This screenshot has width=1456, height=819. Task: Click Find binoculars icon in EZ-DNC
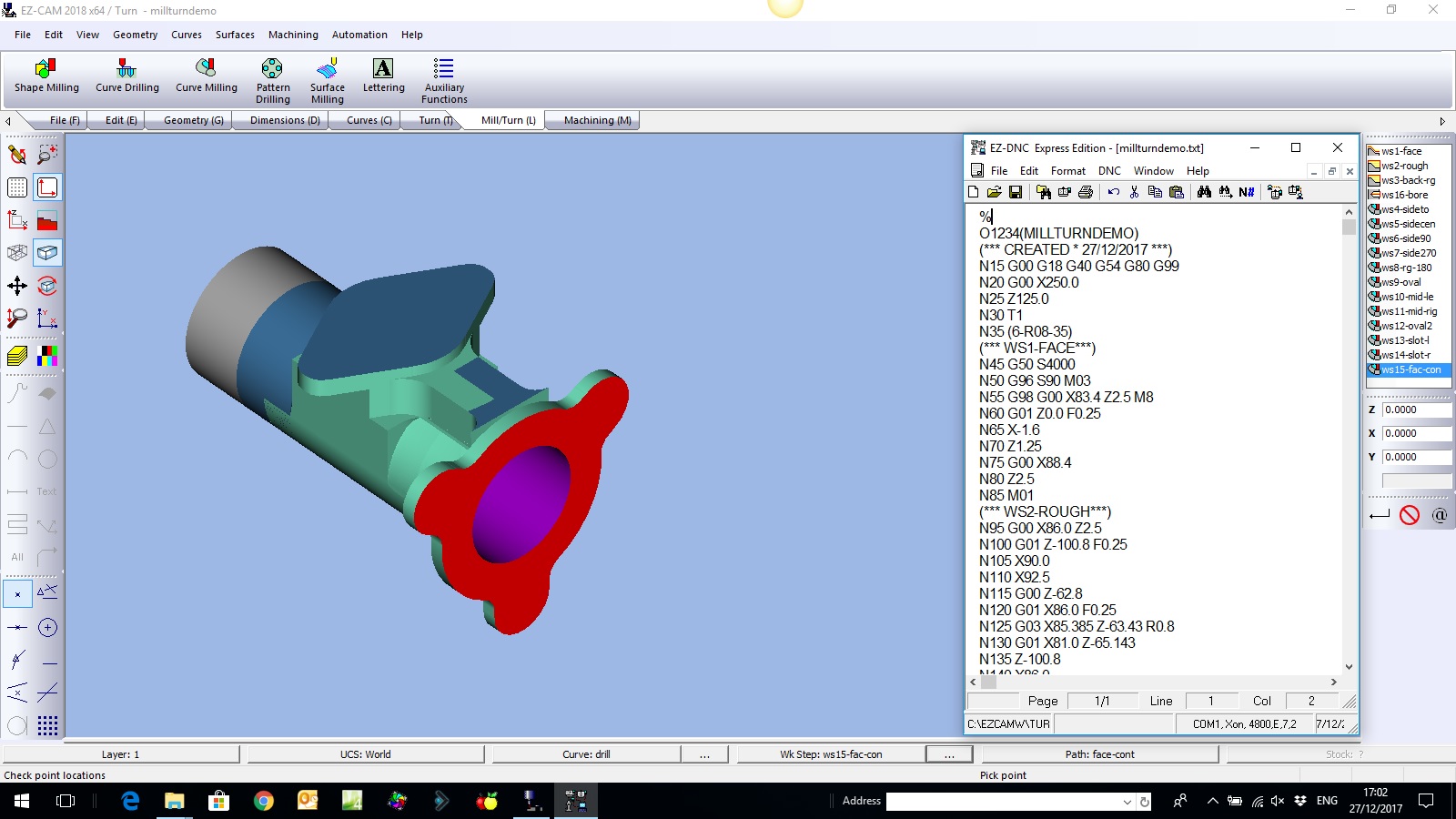[x=1204, y=192]
